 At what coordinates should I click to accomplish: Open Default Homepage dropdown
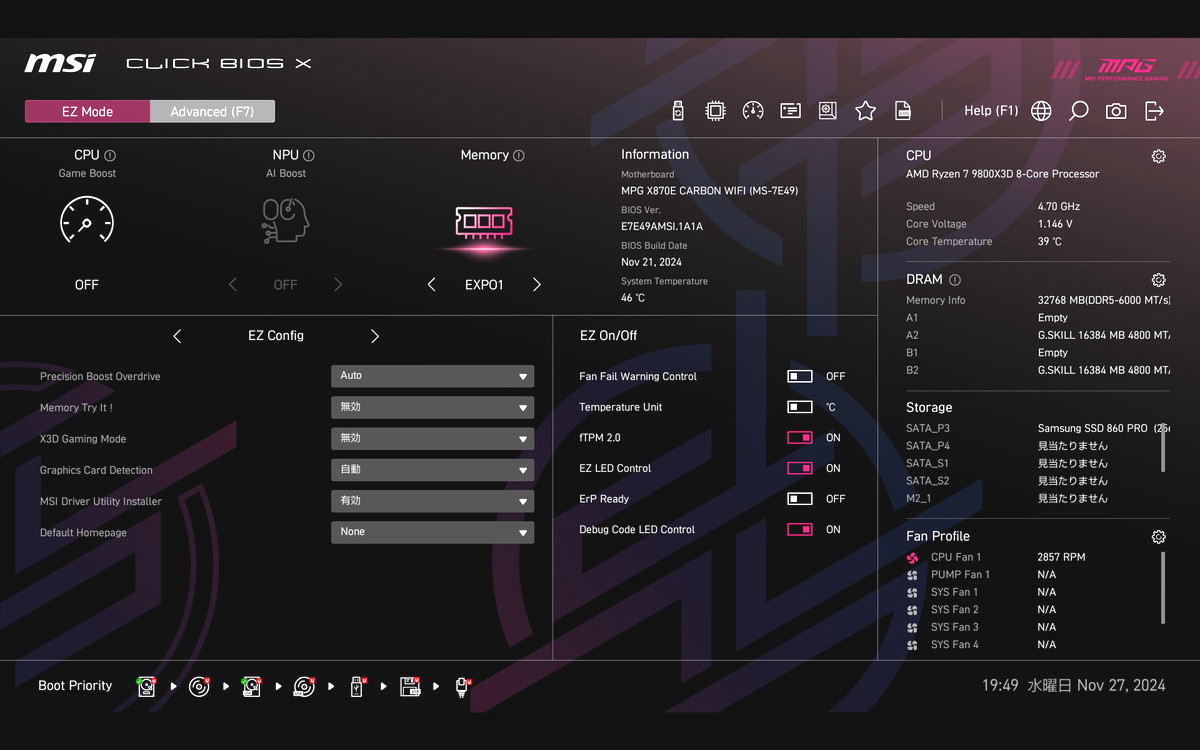point(432,532)
